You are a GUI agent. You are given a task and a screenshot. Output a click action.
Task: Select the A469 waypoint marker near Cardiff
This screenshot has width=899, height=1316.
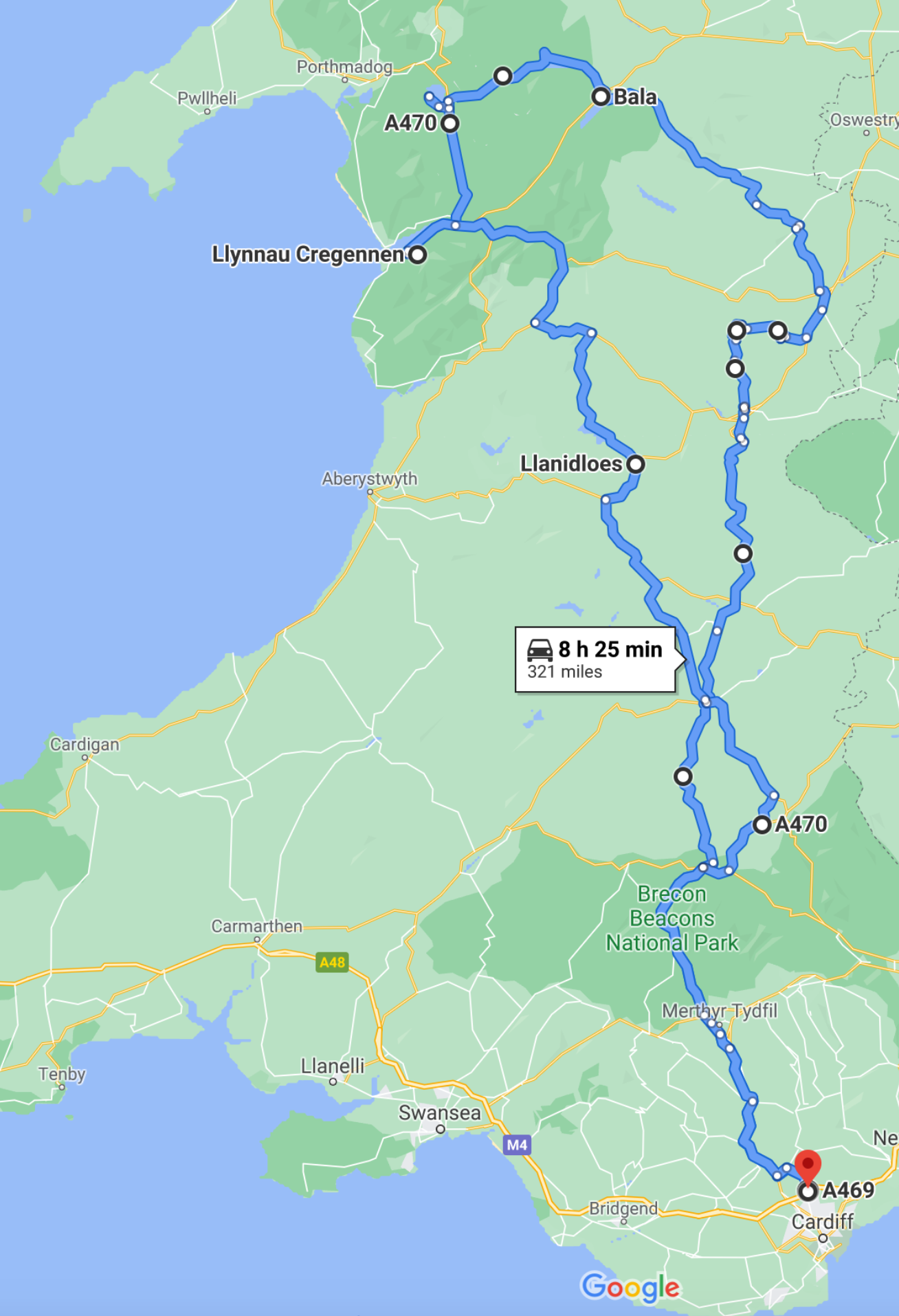click(808, 1191)
